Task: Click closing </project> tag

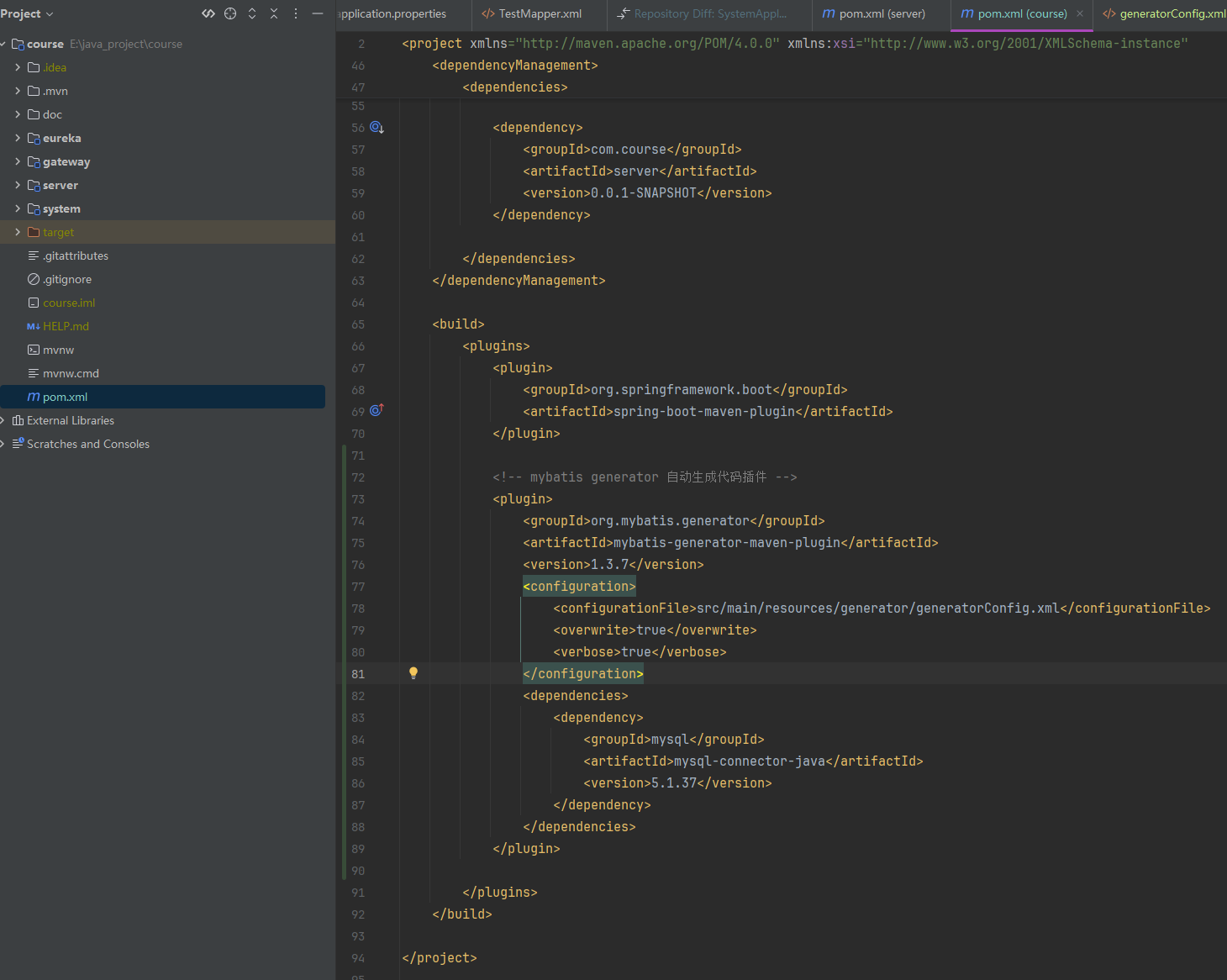Action: pos(440,958)
